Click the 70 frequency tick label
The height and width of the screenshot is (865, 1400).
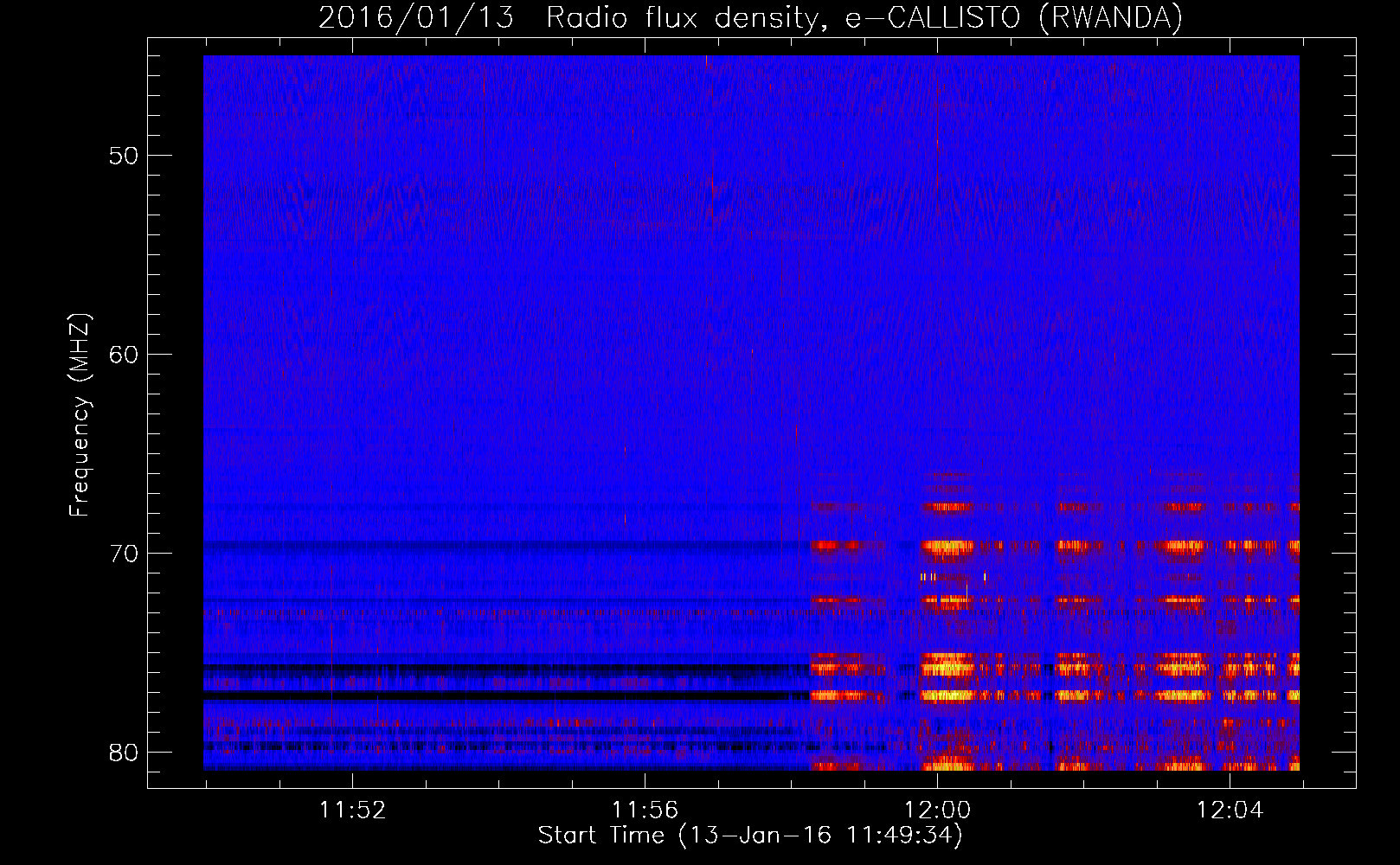[124, 554]
